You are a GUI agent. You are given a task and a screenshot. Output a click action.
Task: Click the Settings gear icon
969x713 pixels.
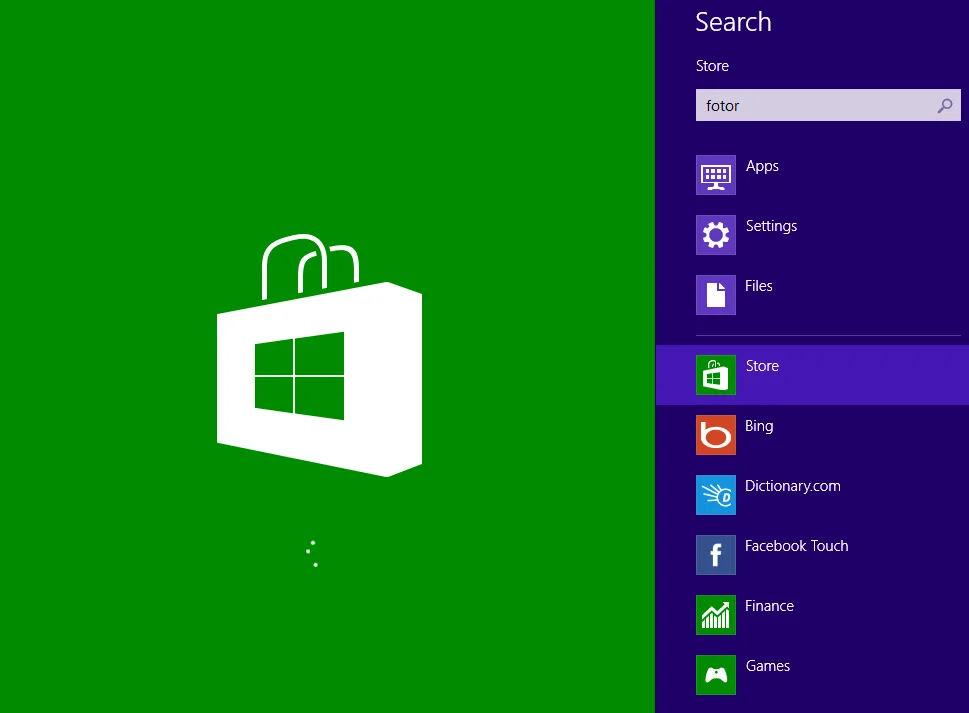[715, 235]
